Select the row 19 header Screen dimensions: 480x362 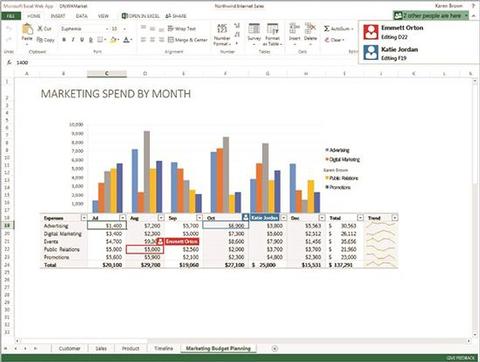[x=7, y=226]
